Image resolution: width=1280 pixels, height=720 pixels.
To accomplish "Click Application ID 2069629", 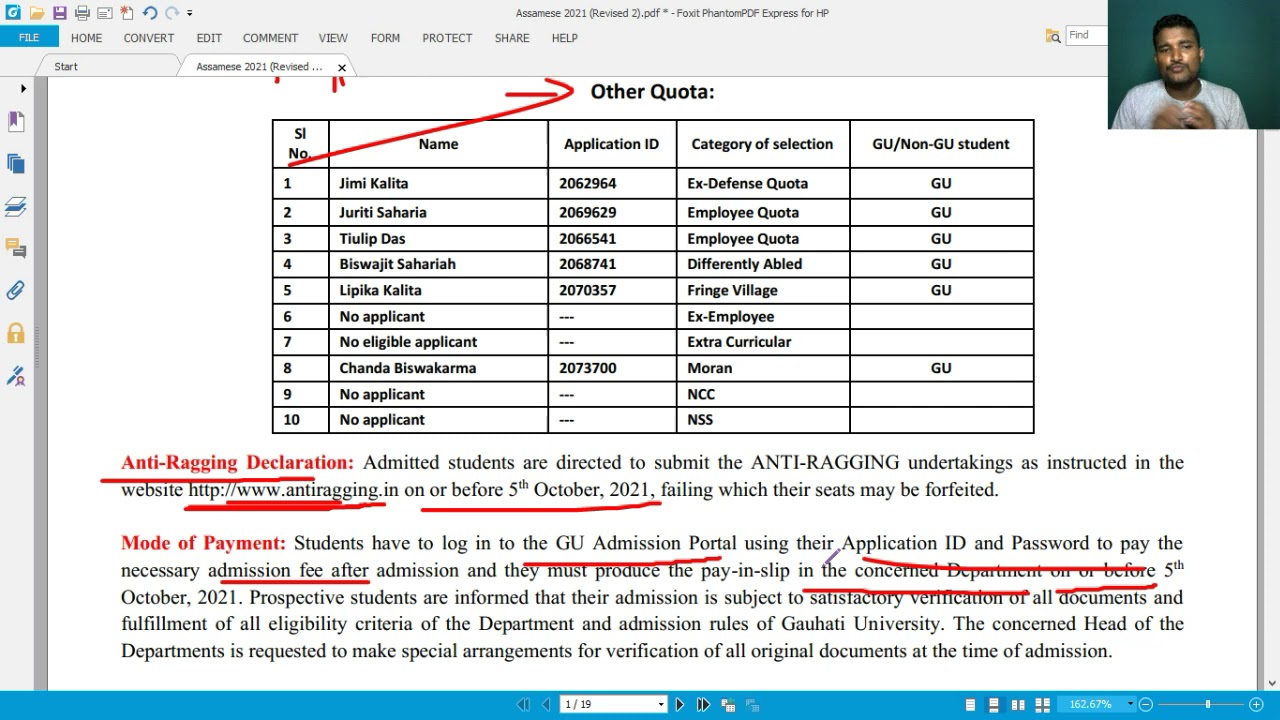I will pyautogui.click(x=587, y=212).
